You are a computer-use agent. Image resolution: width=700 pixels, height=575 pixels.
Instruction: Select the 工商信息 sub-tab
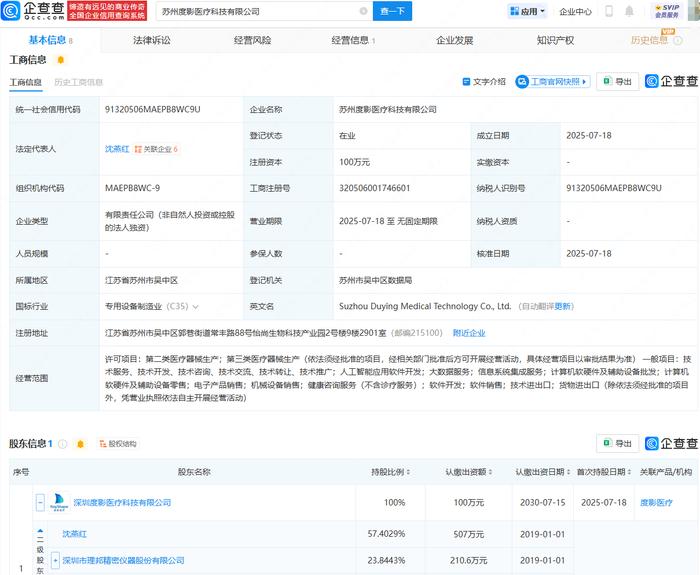click(x=25, y=82)
